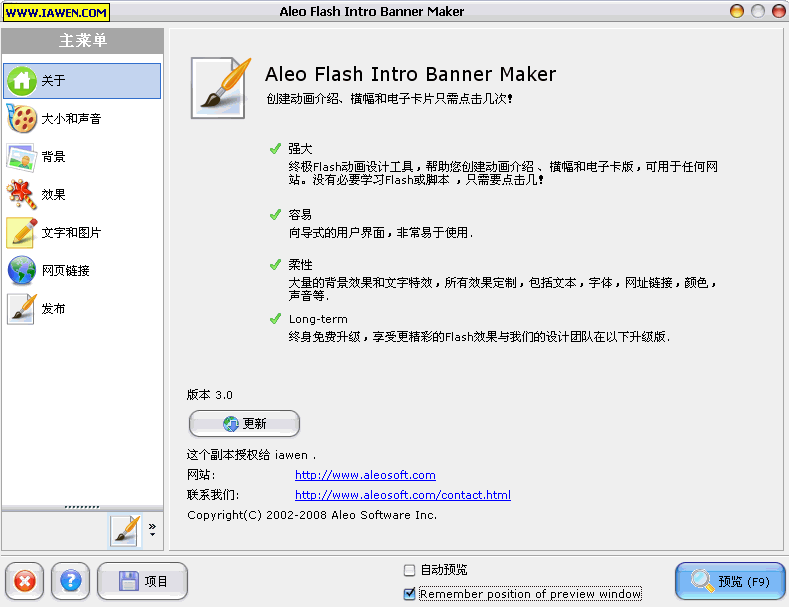Click the 更新 update button

[244, 424]
